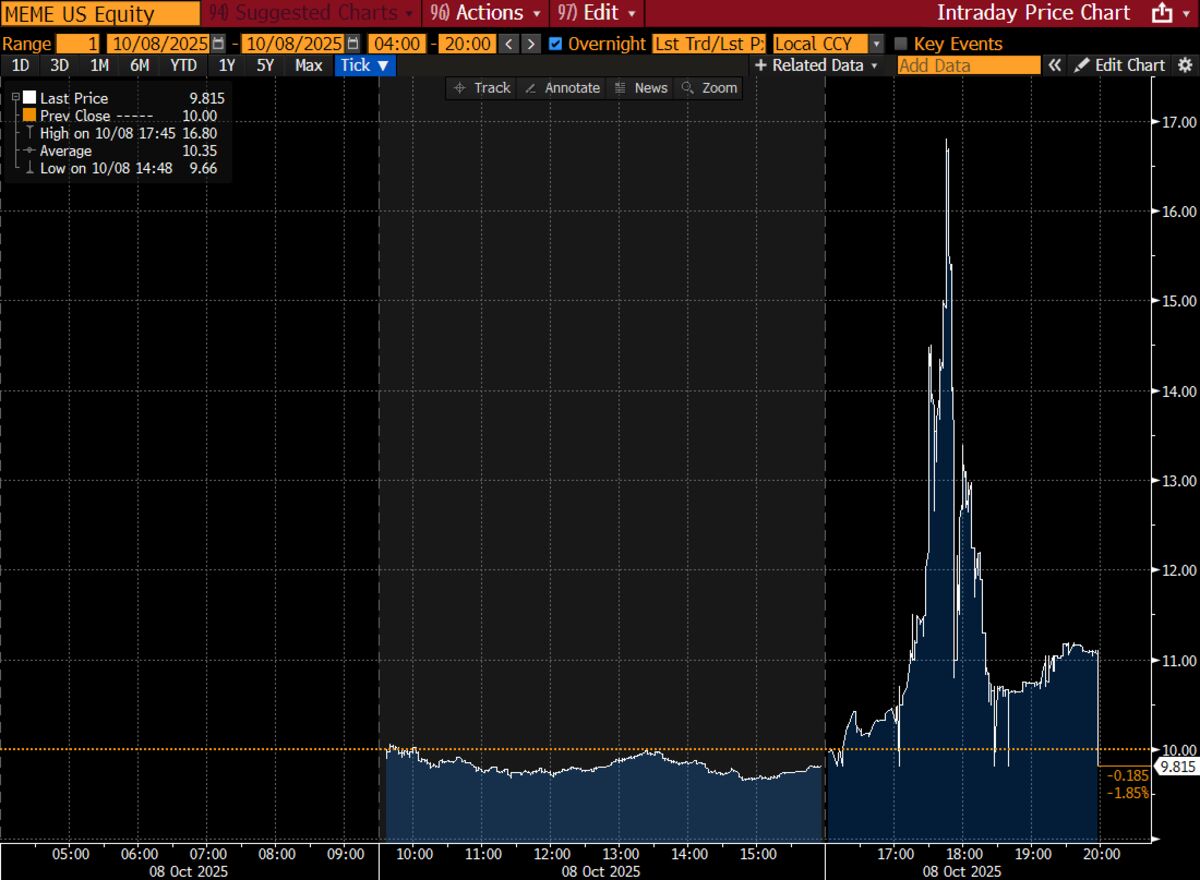This screenshot has height=880, width=1200.
Task: Open end date calendar picker
Action: pos(352,44)
